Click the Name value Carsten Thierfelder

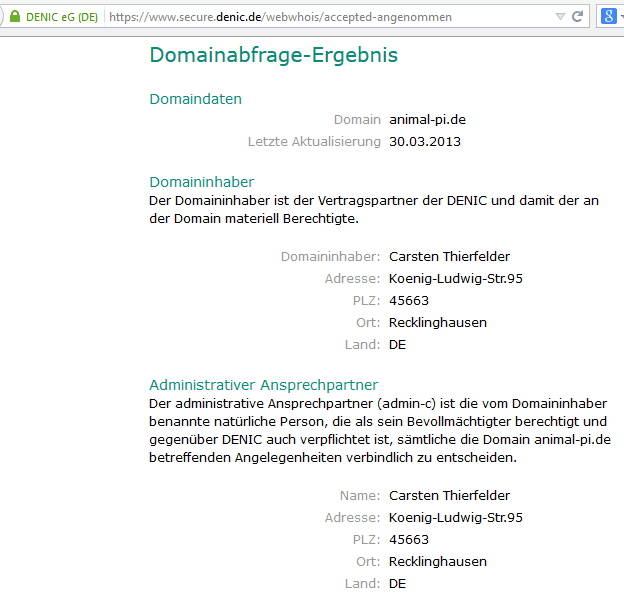click(449, 496)
